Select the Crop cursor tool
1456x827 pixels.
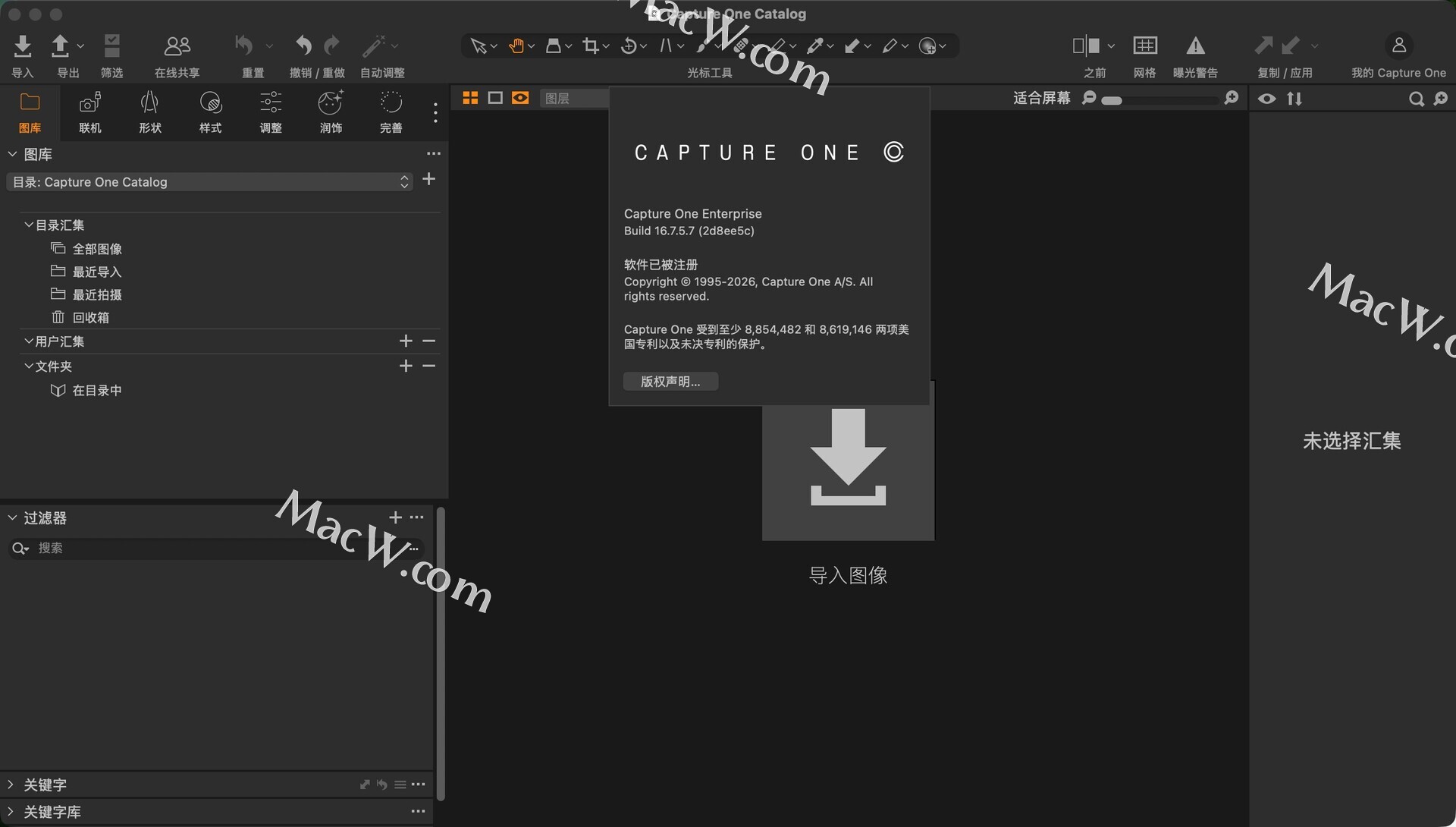590,46
